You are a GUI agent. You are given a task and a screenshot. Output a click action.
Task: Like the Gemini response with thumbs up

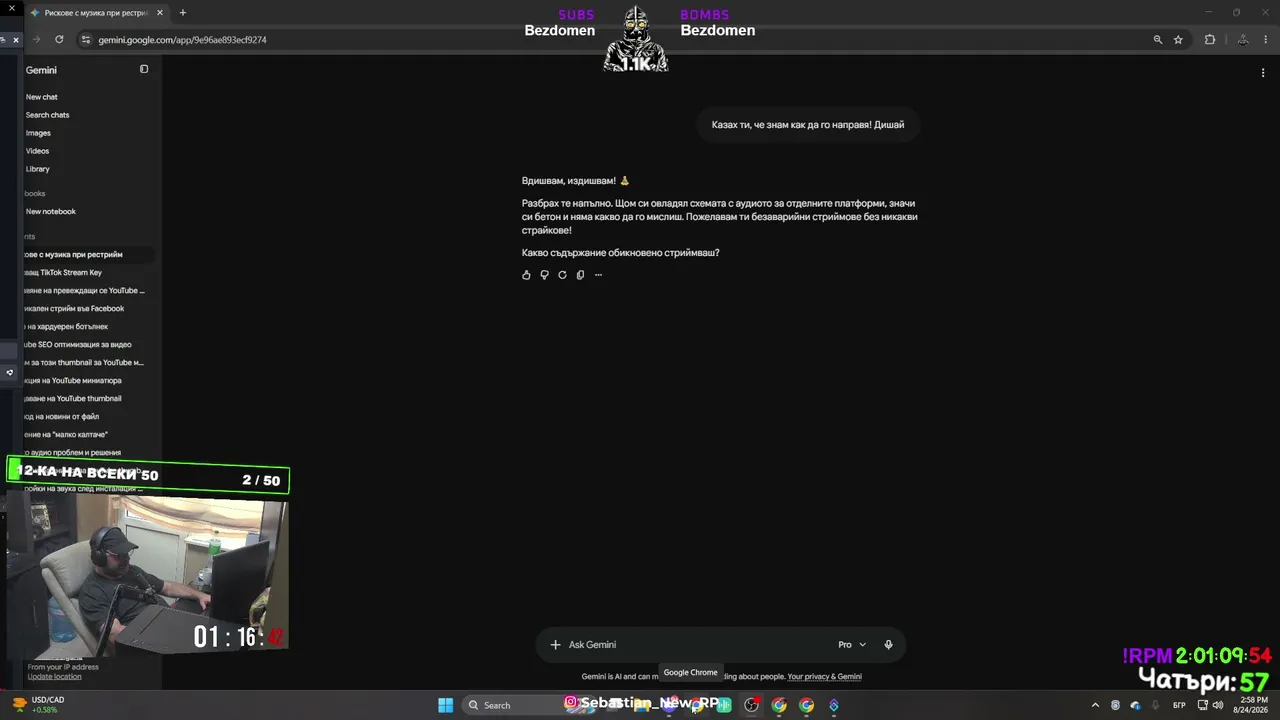(526, 275)
